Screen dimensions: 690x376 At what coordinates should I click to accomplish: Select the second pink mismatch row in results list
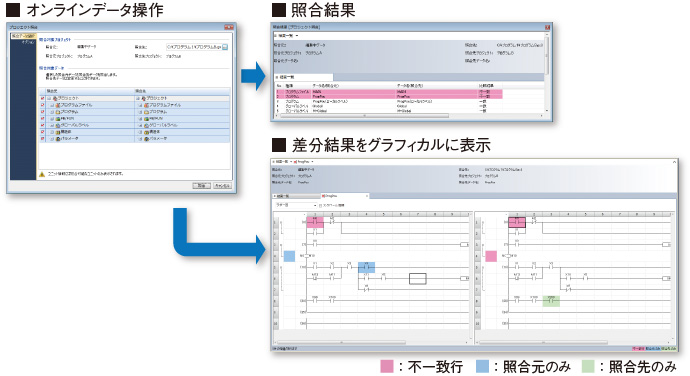point(389,96)
